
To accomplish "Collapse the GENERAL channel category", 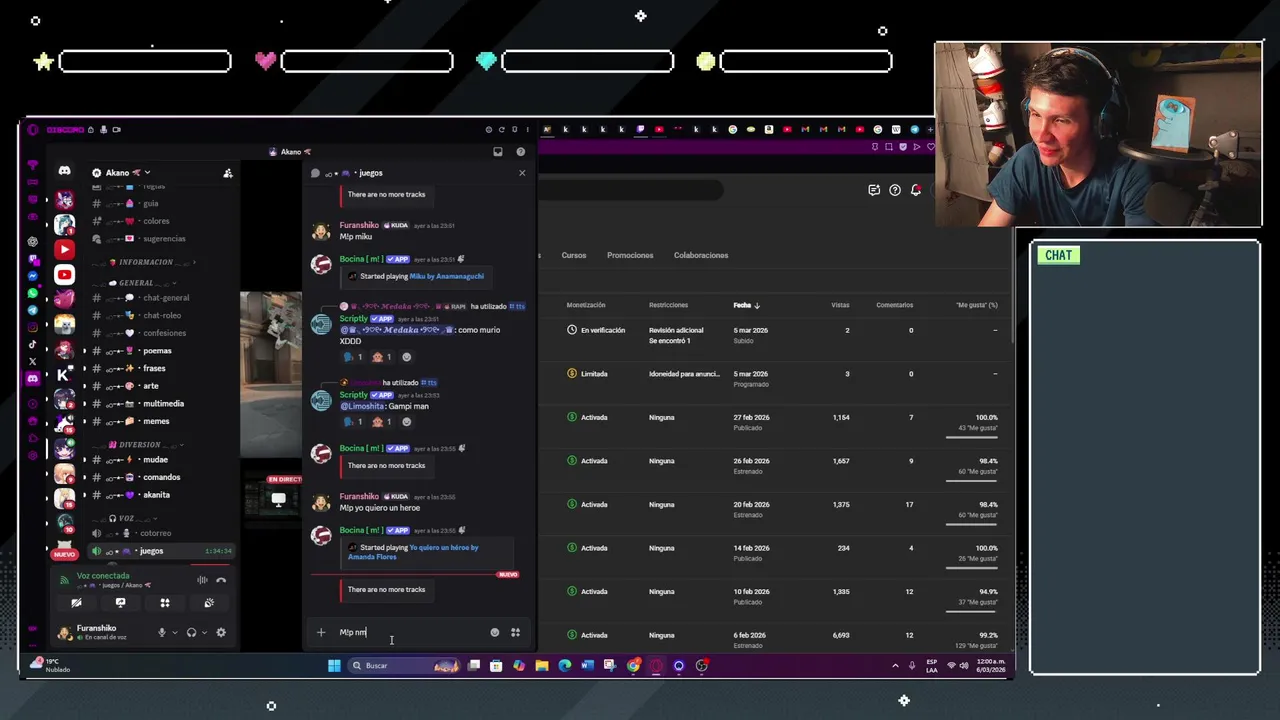I will (x=136, y=283).
